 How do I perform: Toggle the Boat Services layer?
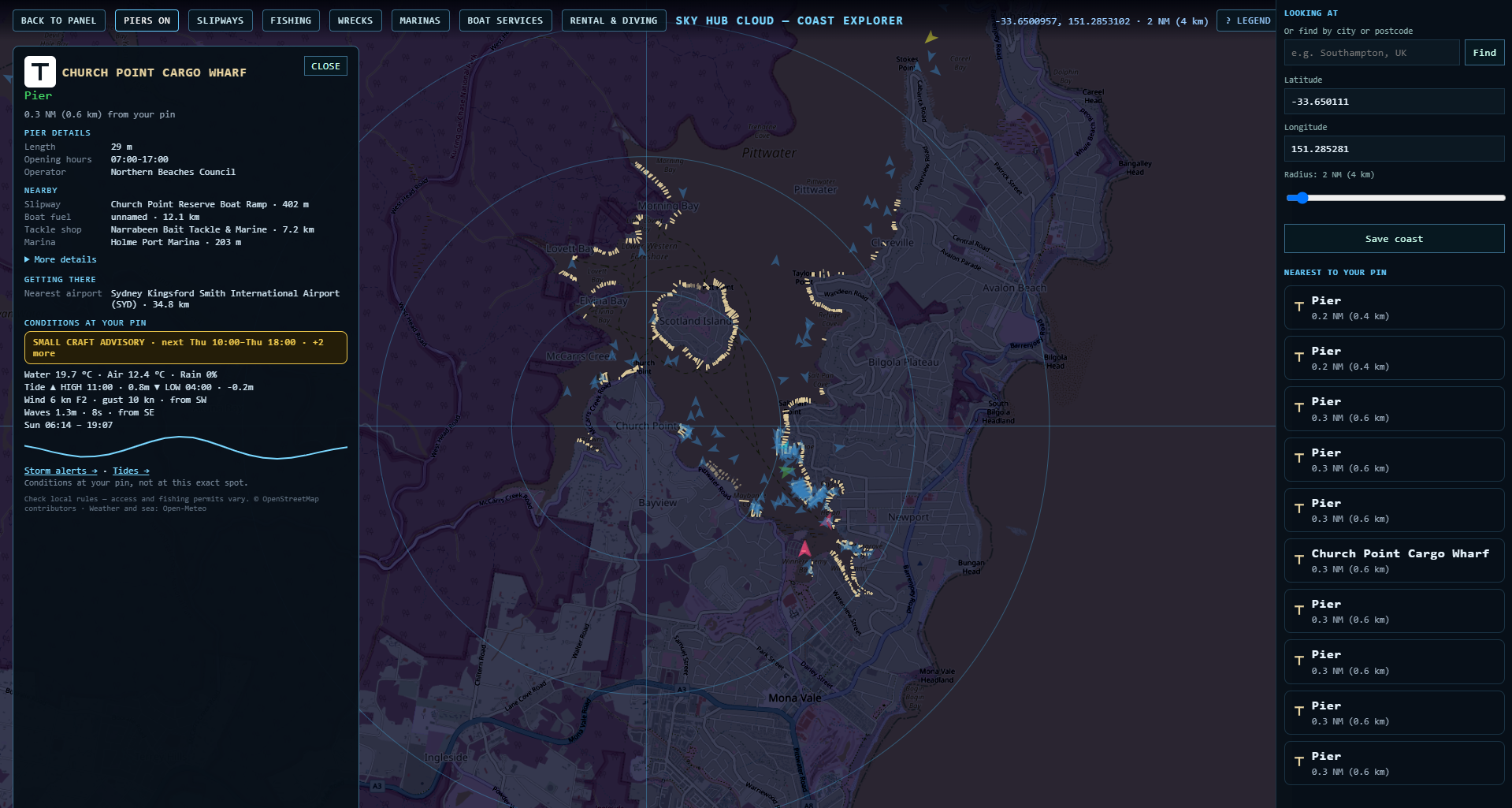[505, 20]
